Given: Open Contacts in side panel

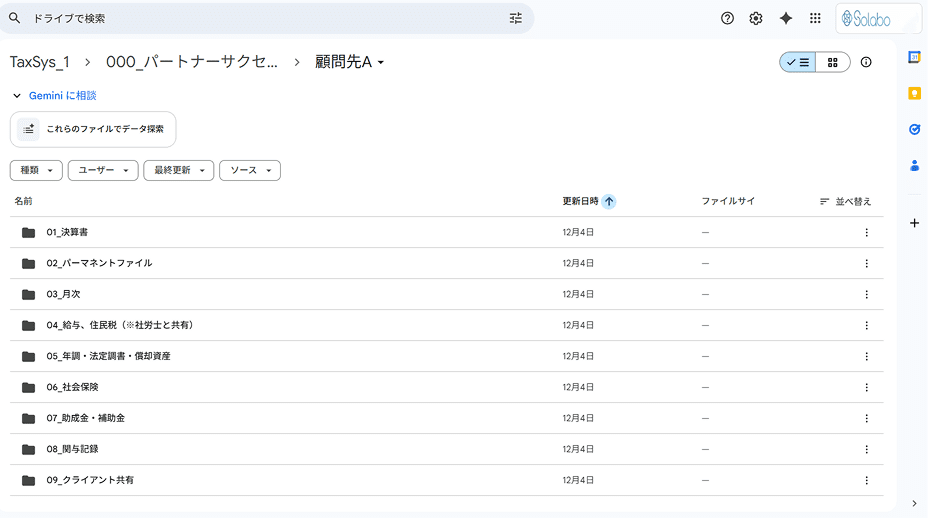Looking at the screenshot, I should (914, 165).
